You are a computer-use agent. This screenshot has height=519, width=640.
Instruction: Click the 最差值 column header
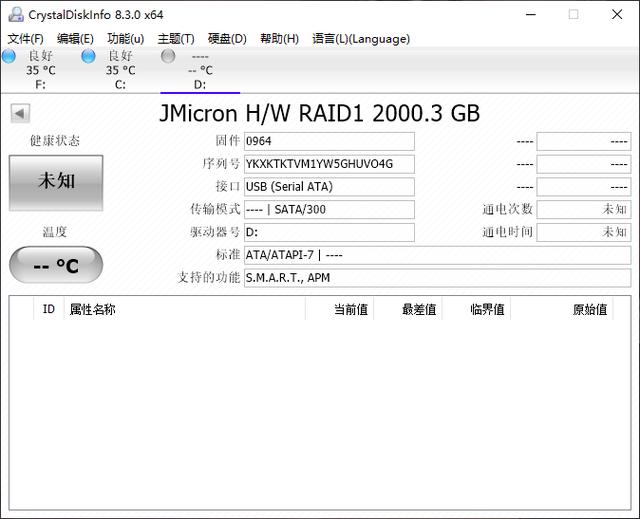[408, 309]
